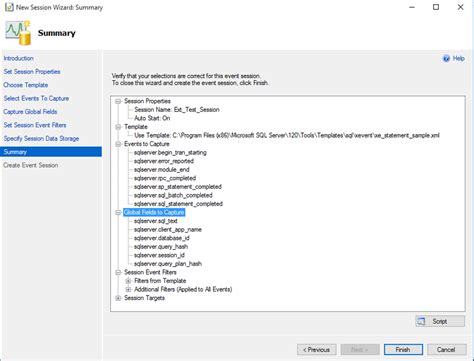Select sqlserver.error_reported event

click(x=164, y=161)
